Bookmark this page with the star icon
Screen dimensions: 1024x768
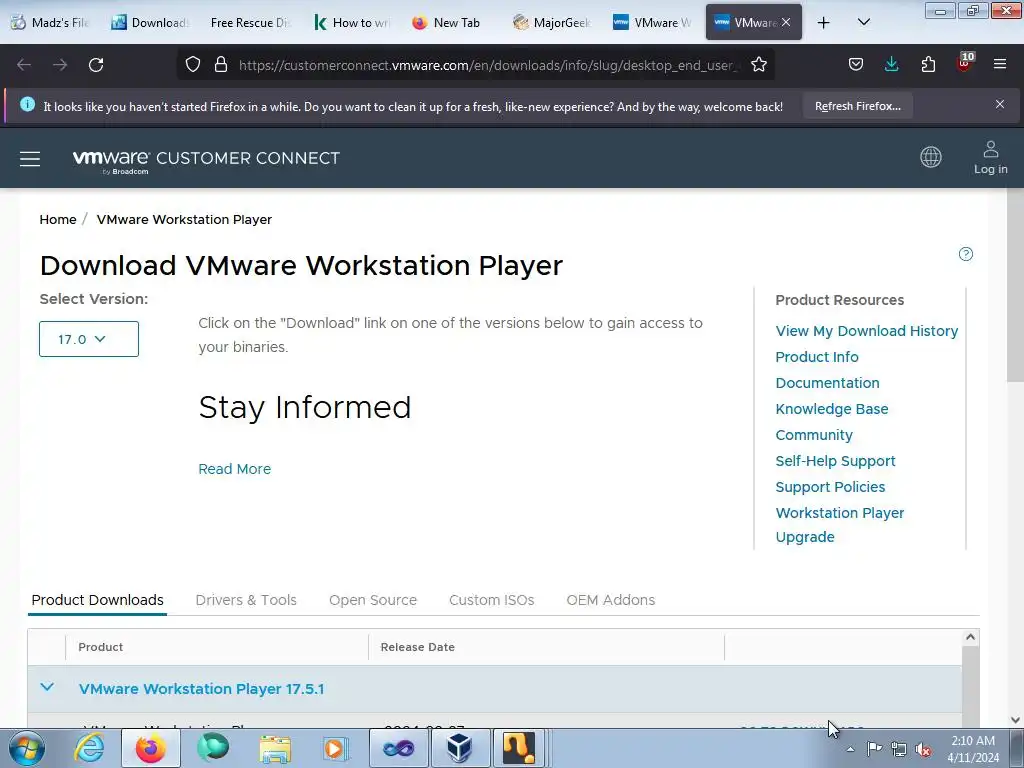(759, 65)
